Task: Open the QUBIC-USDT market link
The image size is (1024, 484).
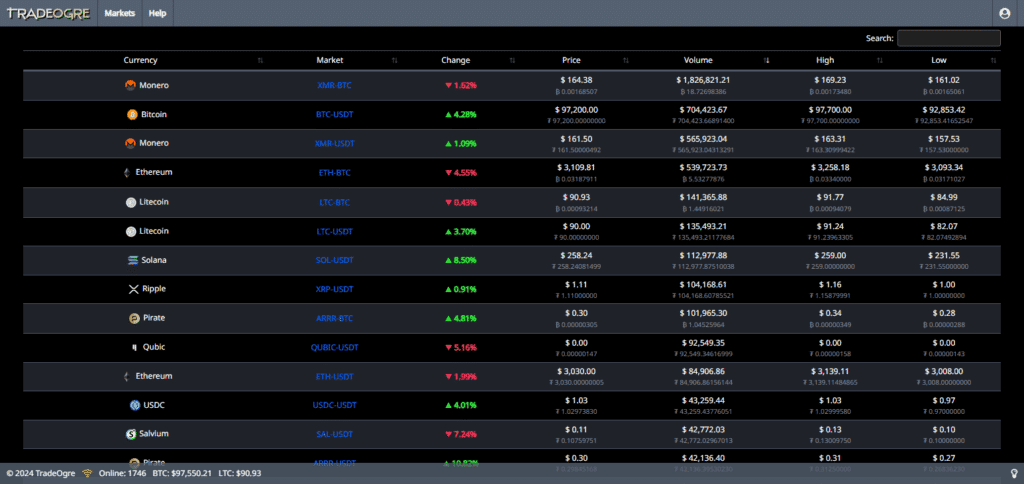Action: click(334, 347)
